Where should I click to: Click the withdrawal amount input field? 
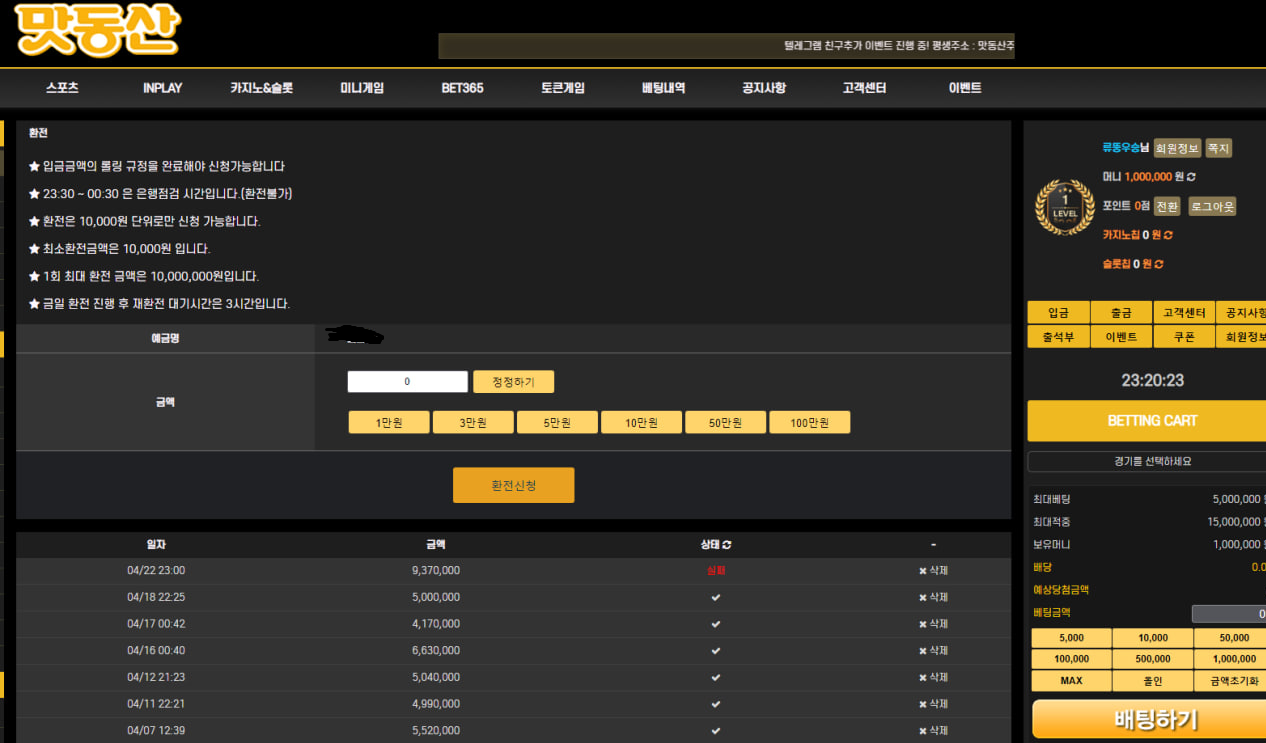point(407,382)
